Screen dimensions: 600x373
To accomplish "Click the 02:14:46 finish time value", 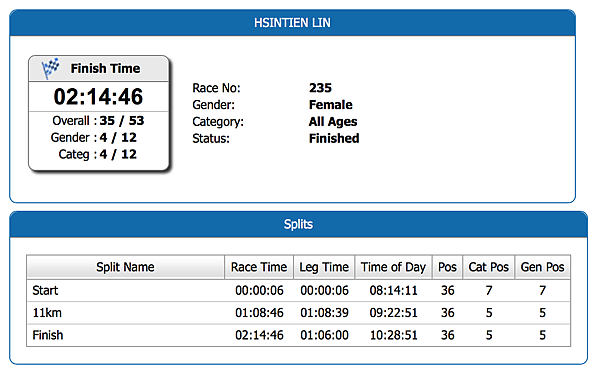I will tap(98, 96).
